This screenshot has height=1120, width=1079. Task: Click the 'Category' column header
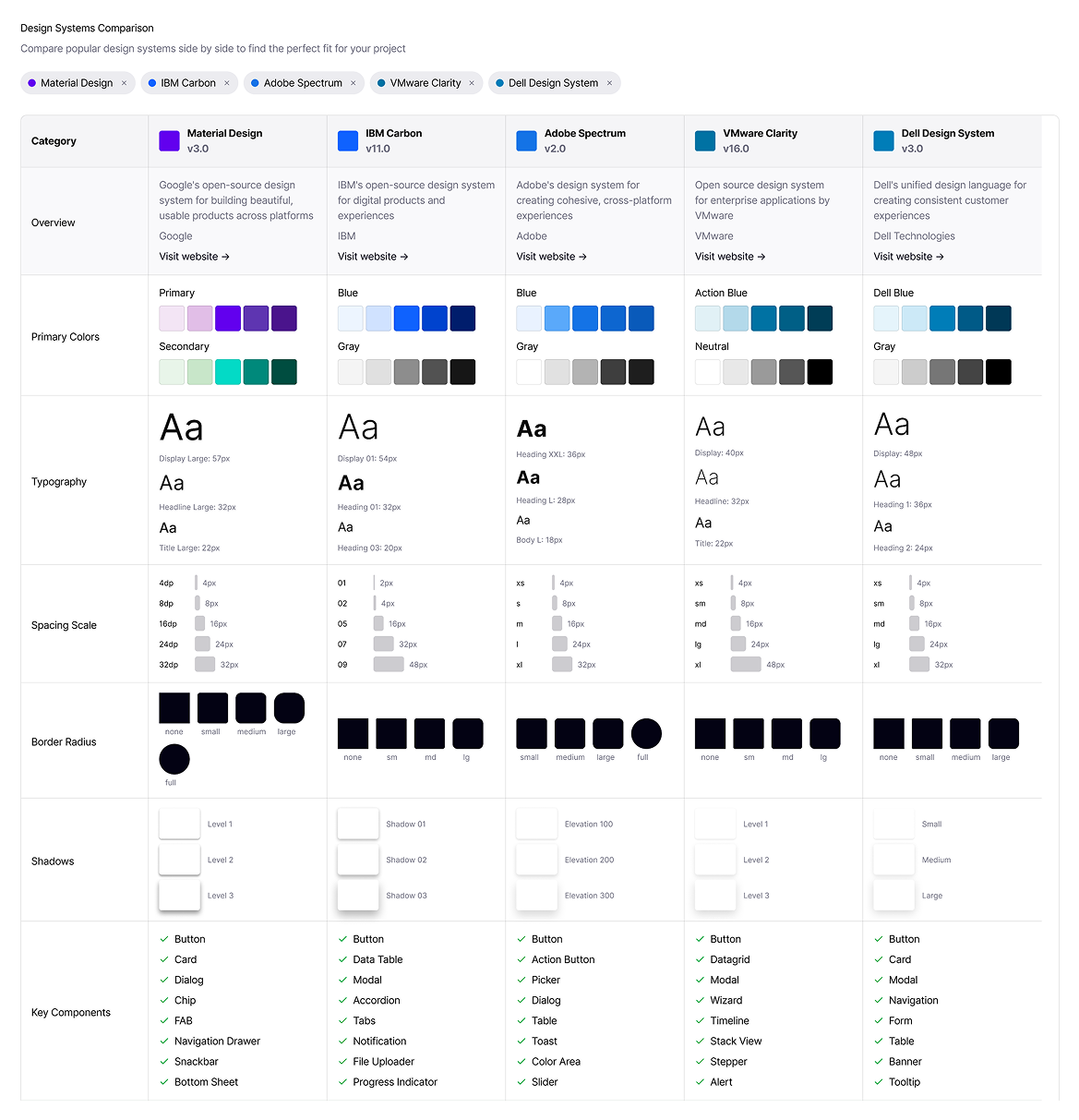tap(54, 141)
